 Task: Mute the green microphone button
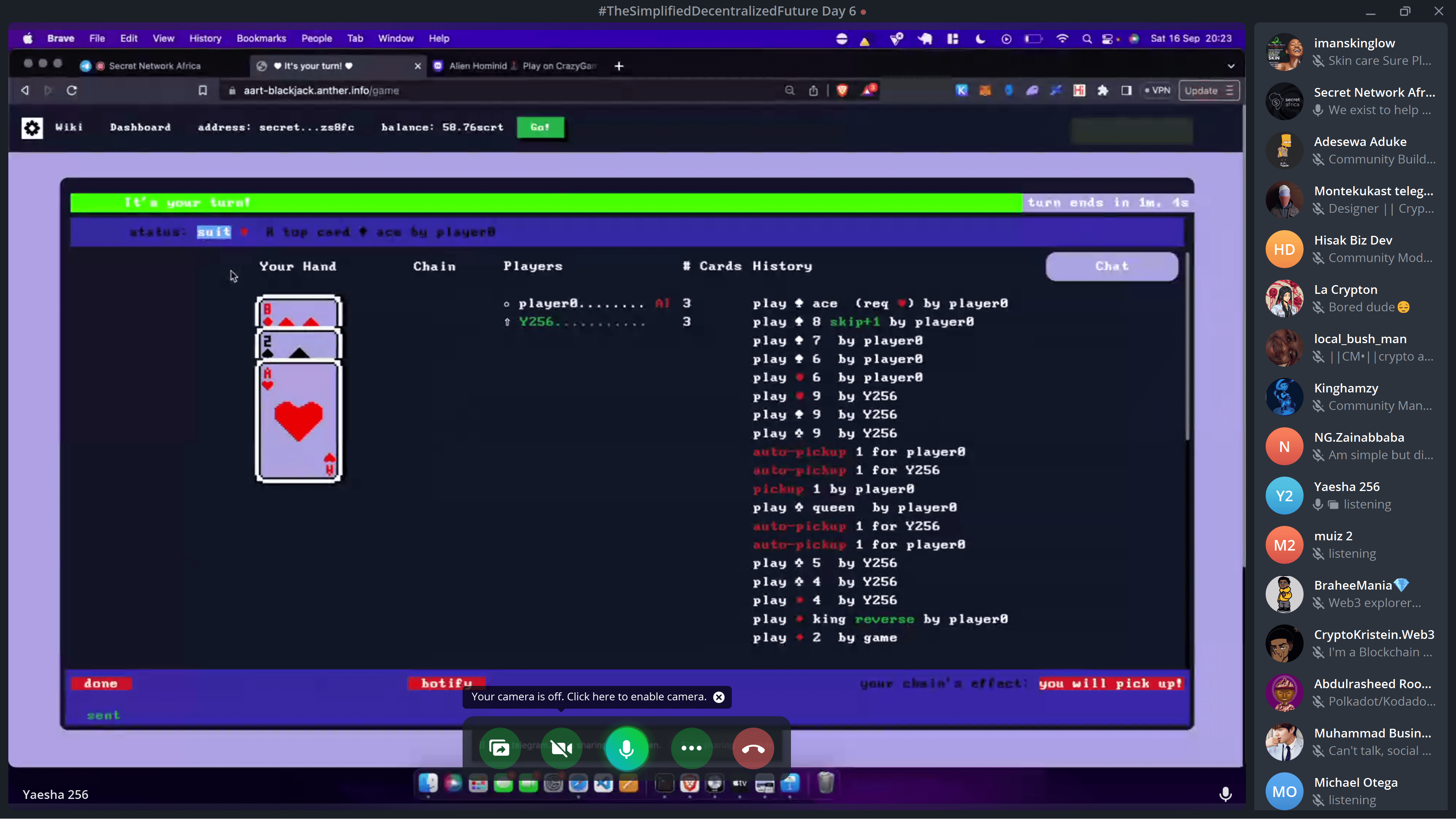tap(626, 748)
